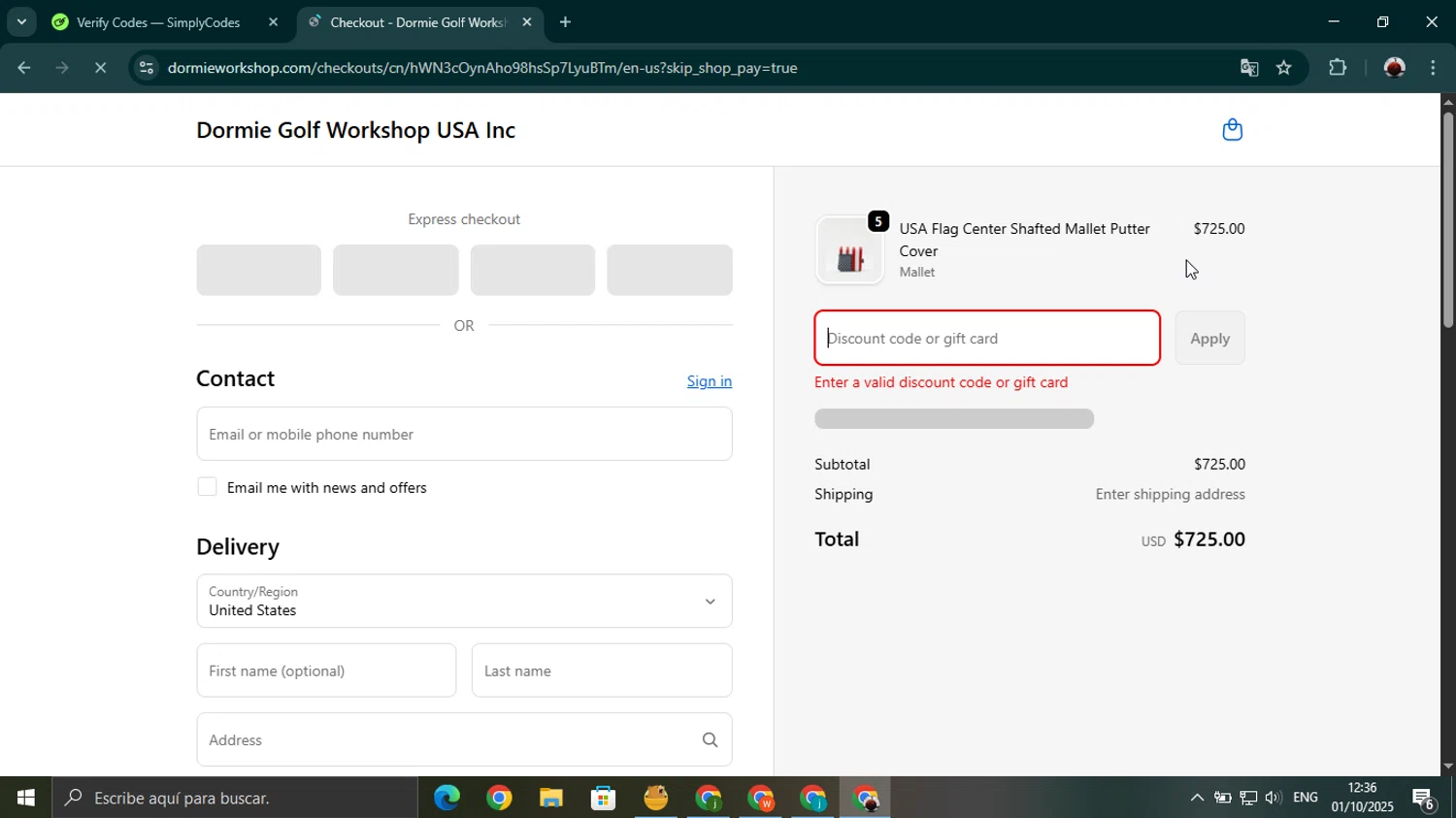
Task: Click the USA Flag Center Shafted Mallet product name
Action: (x=1024, y=240)
